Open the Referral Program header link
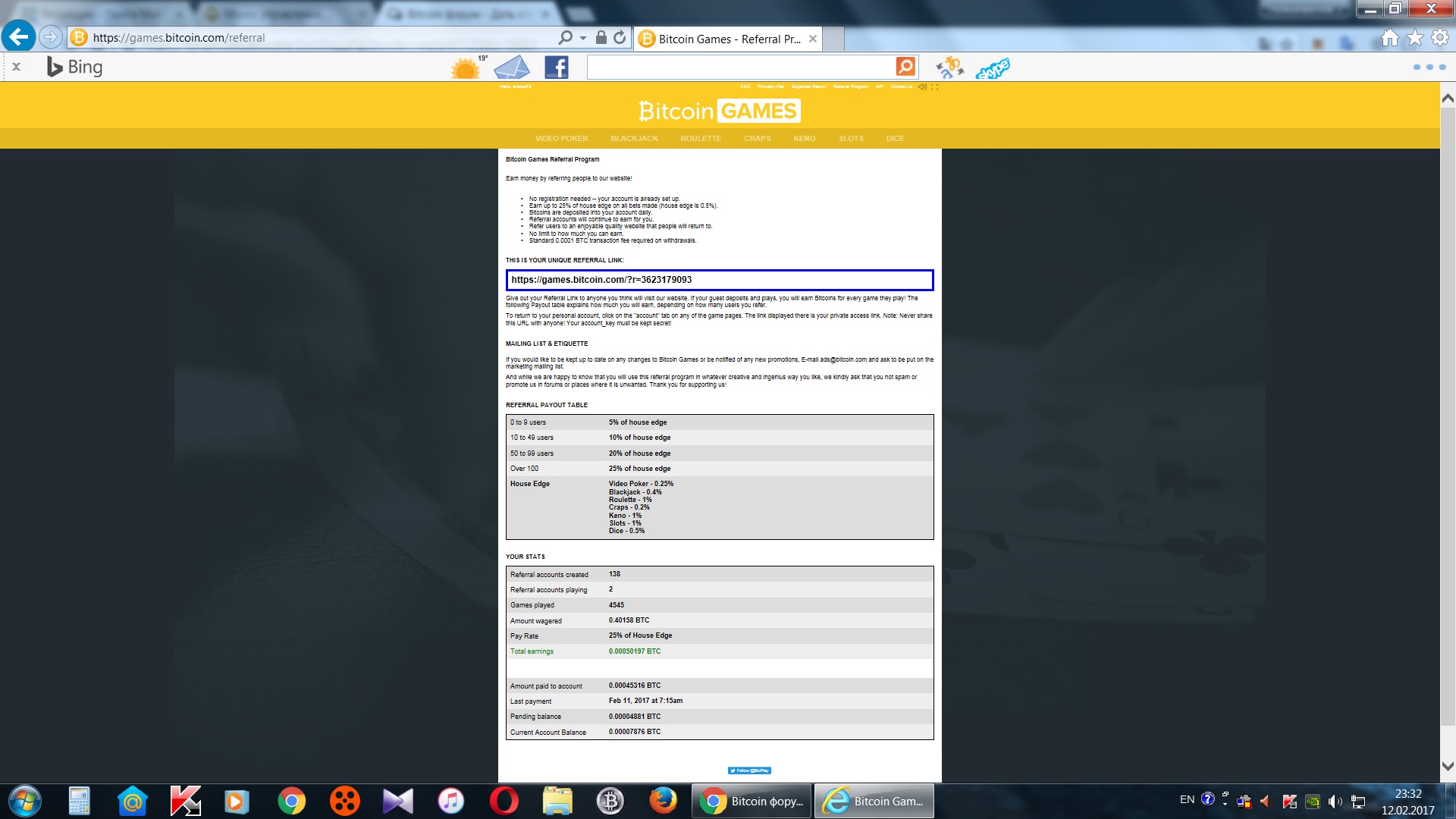The height and width of the screenshot is (819, 1456). [x=850, y=86]
